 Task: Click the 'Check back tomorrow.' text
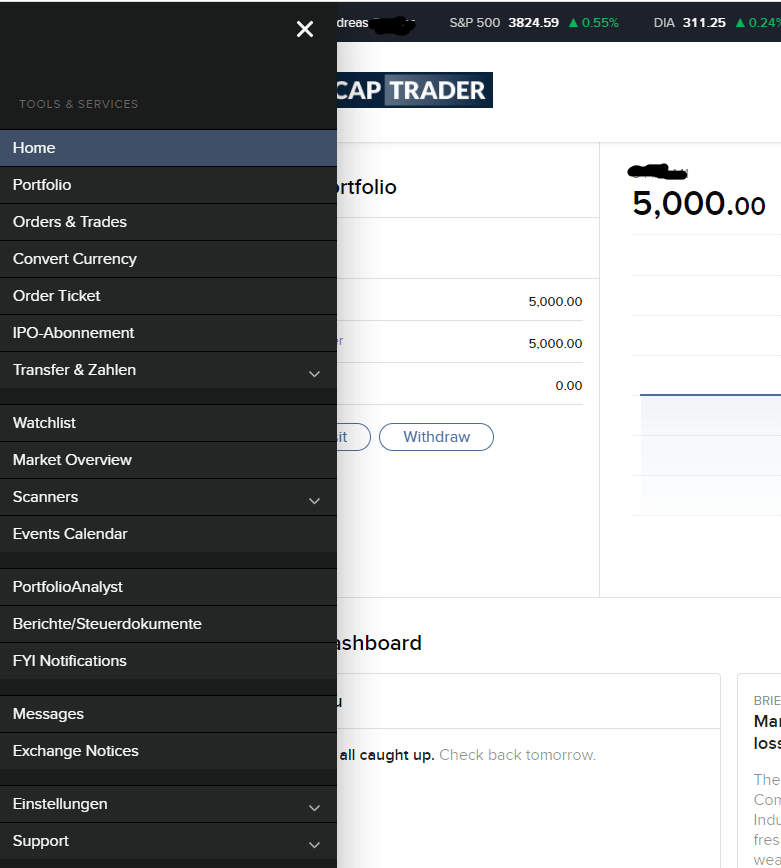pos(518,755)
